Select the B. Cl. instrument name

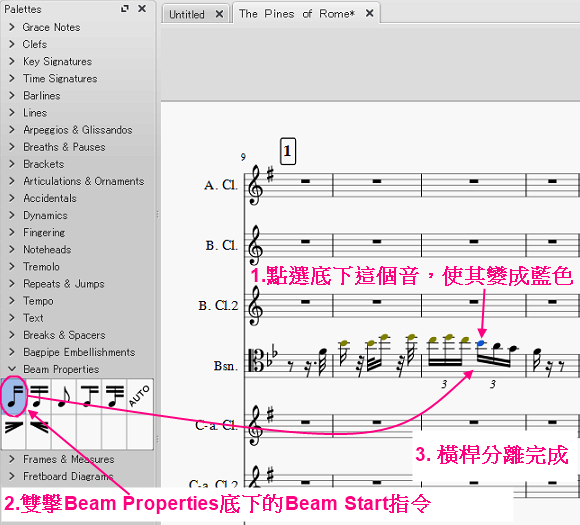[x=221, y=245]
